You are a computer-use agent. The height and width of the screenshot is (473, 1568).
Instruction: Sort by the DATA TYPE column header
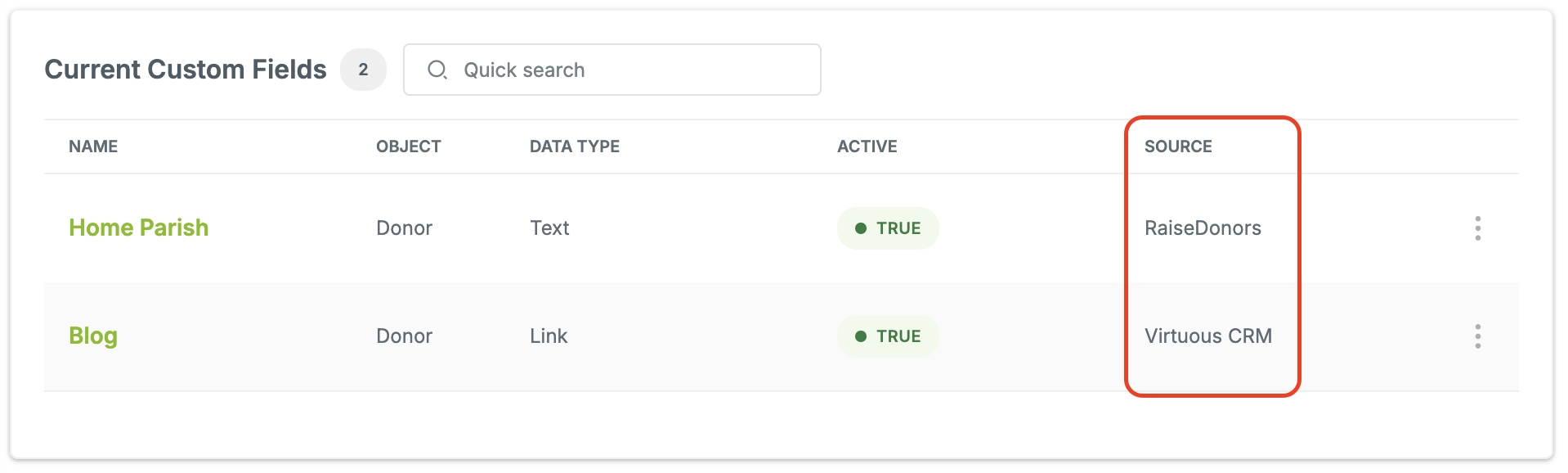[x=575, y=146]
